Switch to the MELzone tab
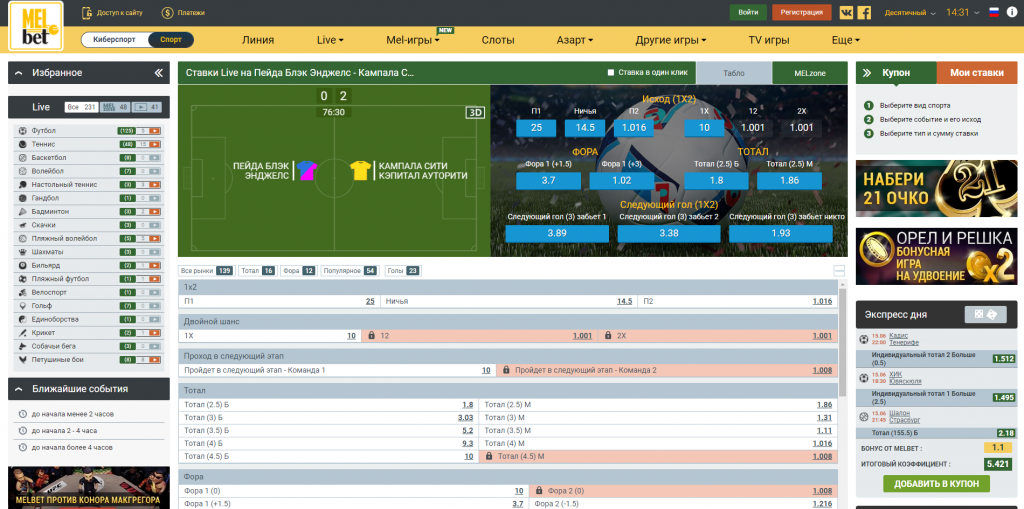The height and width of the screenshot is (509, 1024). point(810,73)
